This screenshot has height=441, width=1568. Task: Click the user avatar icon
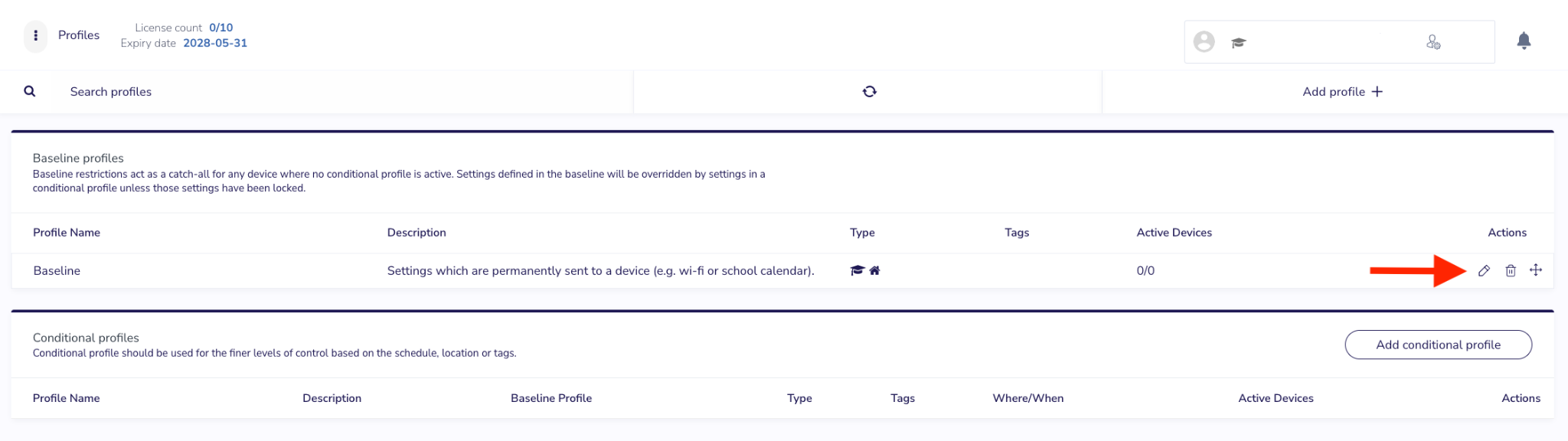(1204, 41)
